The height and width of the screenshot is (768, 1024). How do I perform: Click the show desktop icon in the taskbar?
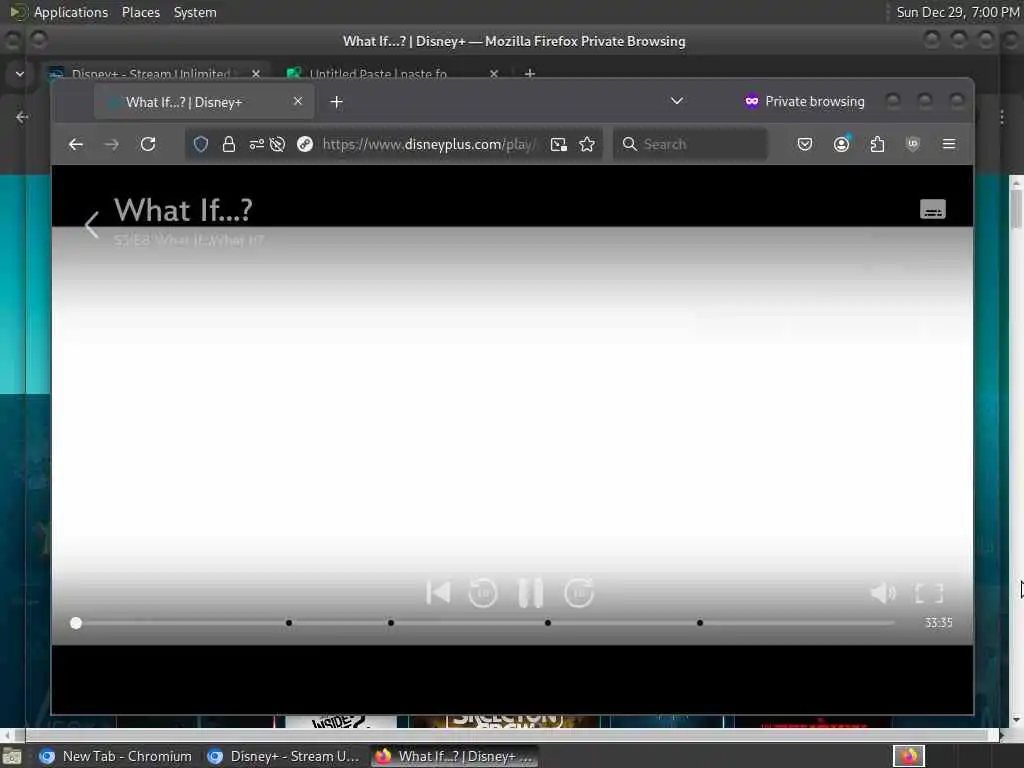click(x=12, y=756)
